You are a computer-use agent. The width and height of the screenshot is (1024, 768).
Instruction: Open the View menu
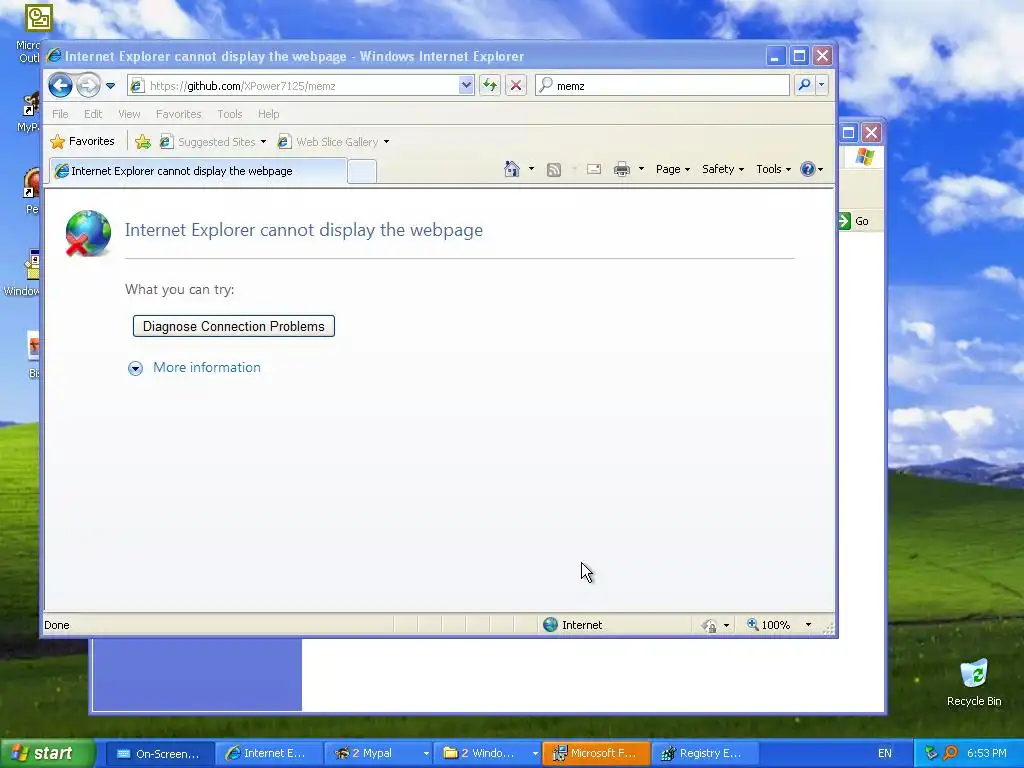coord(129,114)
